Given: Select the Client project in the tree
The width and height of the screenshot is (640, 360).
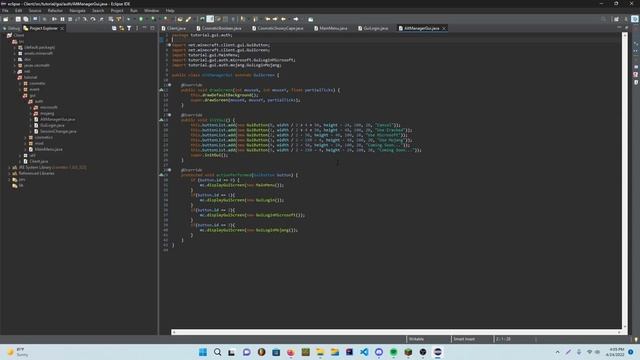Looking at the screenshot, I should (x=16, y=36).
